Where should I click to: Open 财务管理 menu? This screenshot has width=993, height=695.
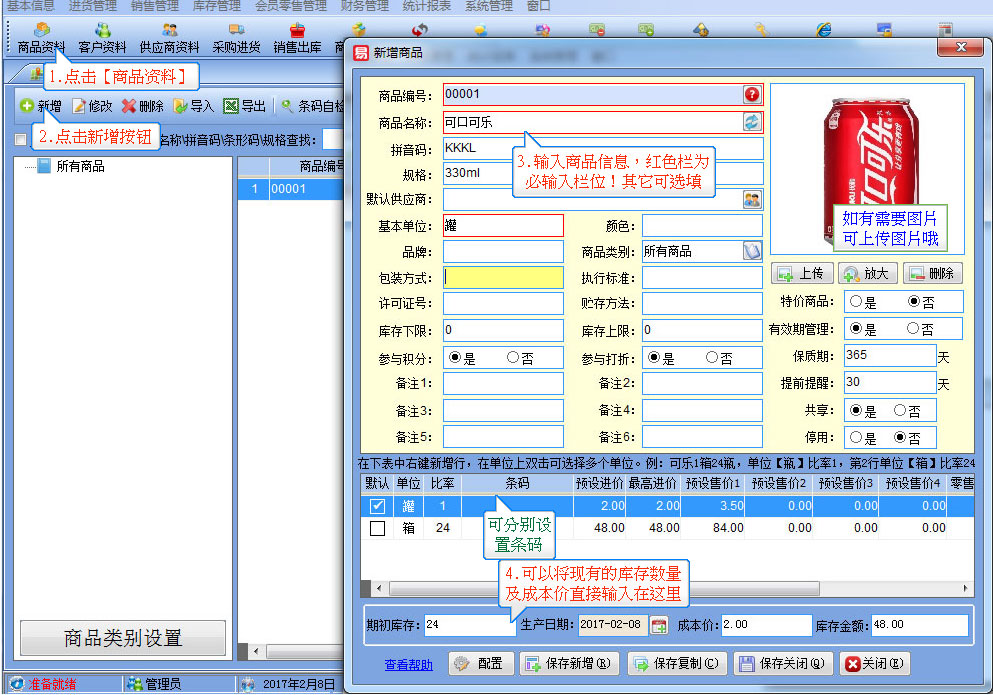pyautogui.click(x=364, y=6)
